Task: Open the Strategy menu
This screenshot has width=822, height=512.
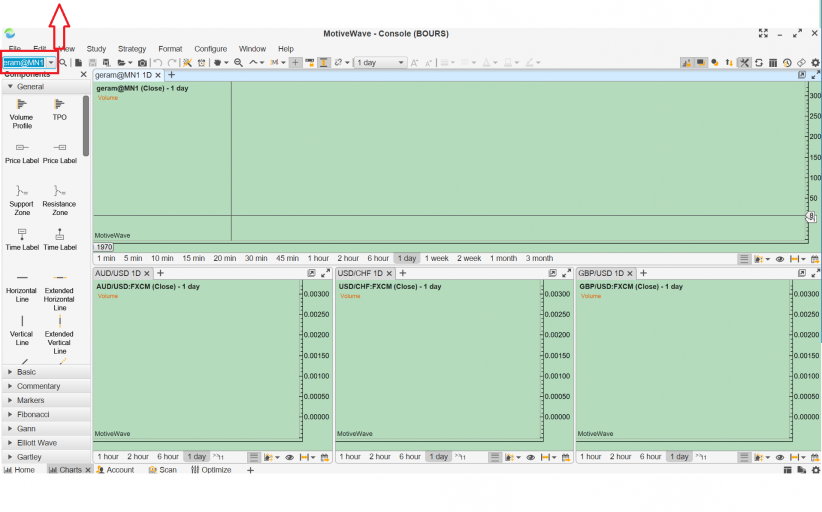Action: point(132,49)
